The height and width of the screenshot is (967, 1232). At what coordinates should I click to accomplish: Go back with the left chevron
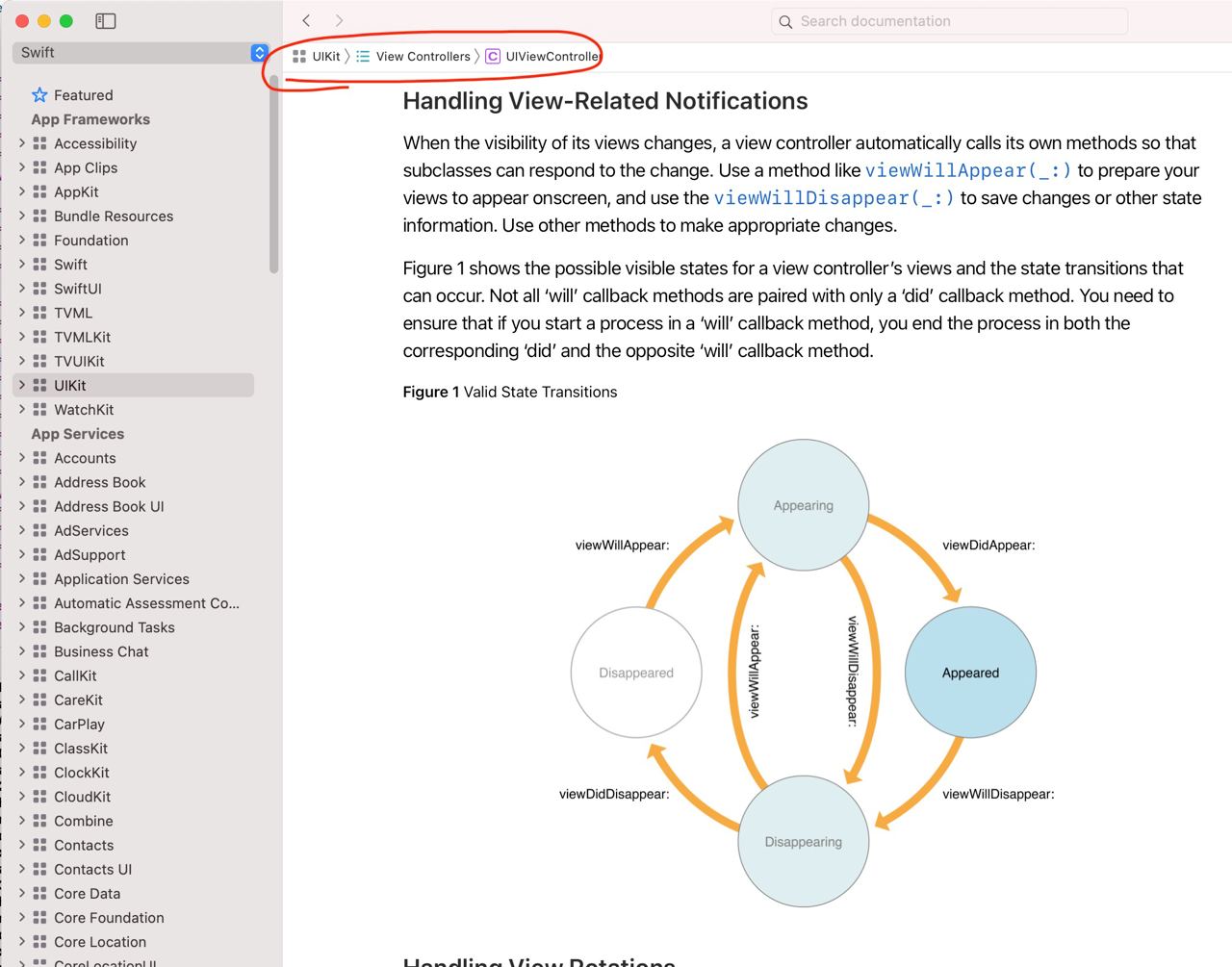click(306, 20)
